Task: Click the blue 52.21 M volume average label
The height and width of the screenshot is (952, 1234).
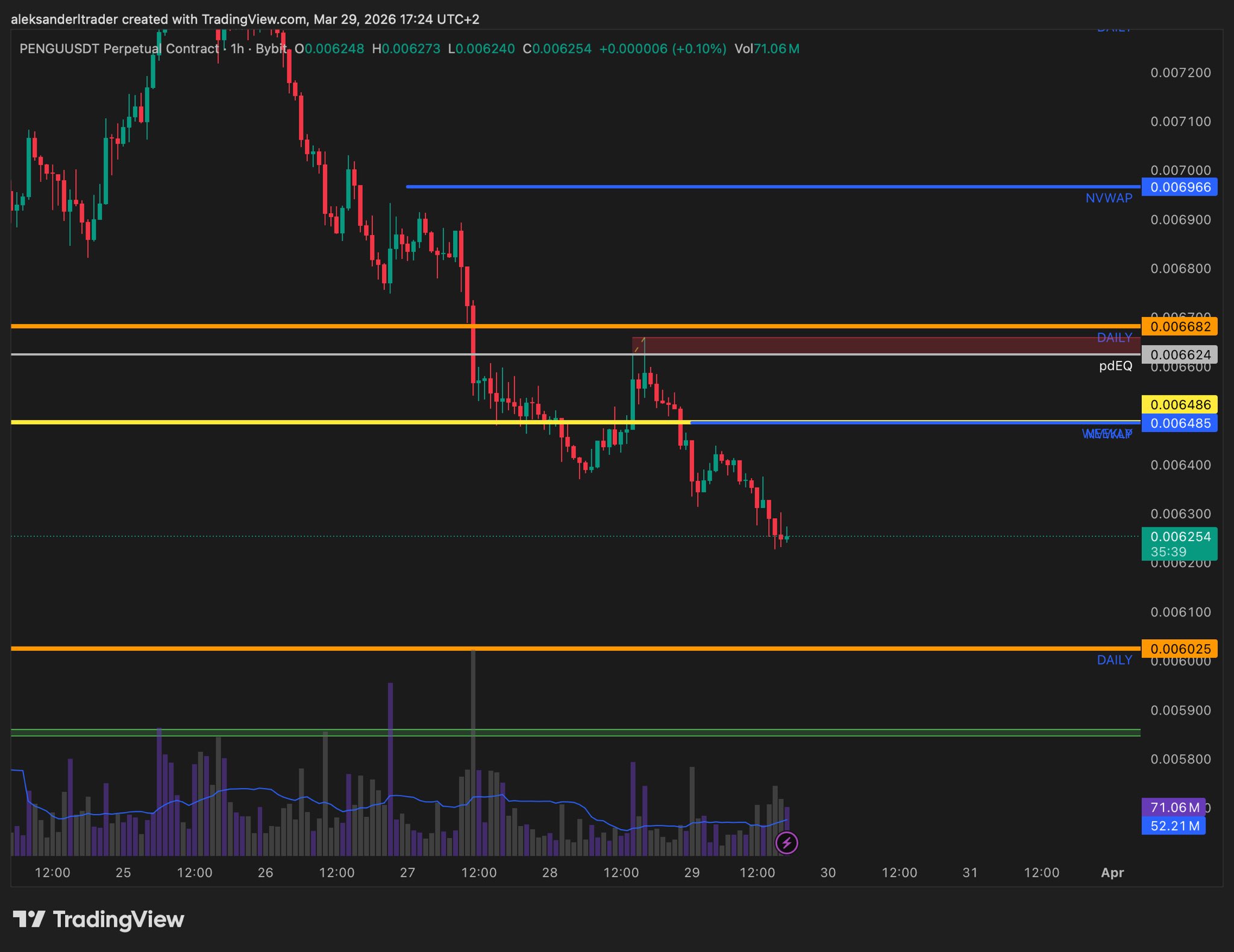Action: coord(1174,825)
